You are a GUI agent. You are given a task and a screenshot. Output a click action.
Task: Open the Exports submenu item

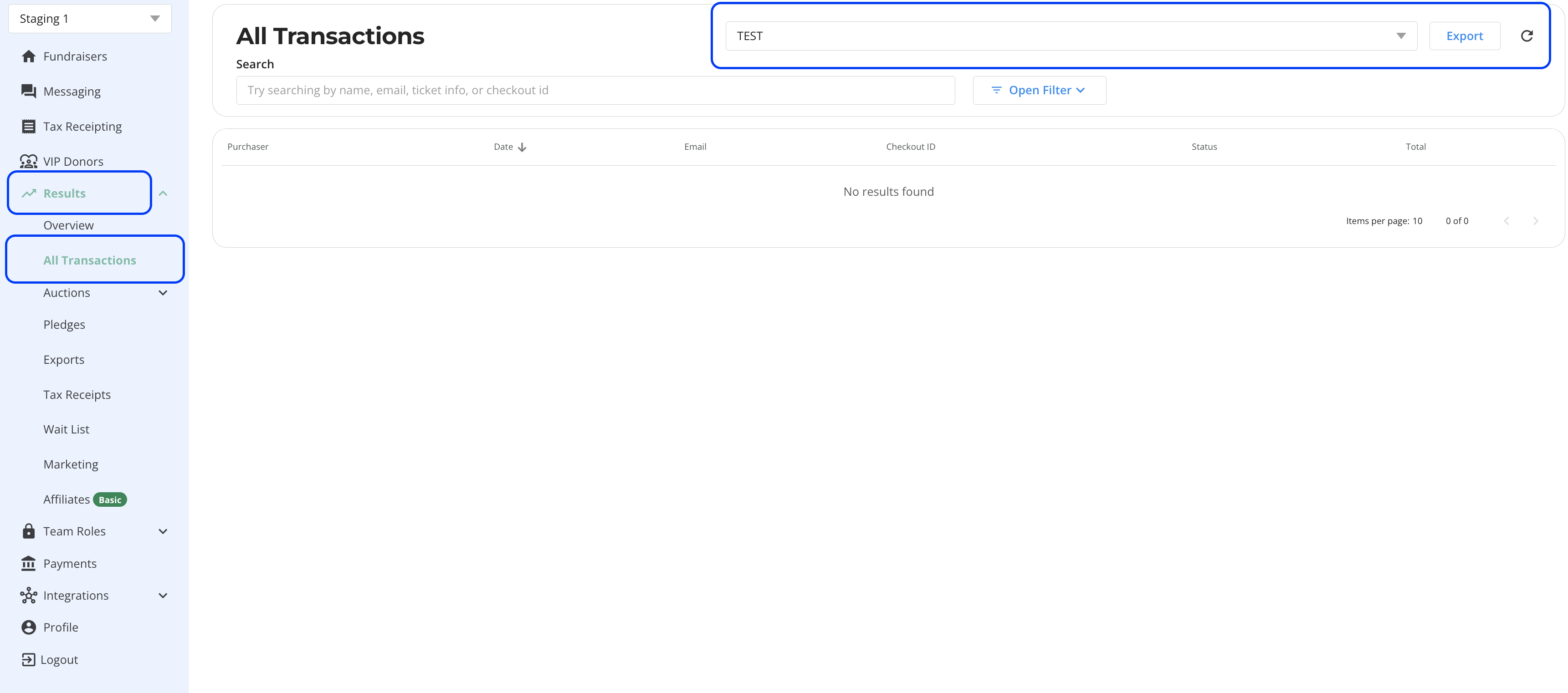pos(64,360)
